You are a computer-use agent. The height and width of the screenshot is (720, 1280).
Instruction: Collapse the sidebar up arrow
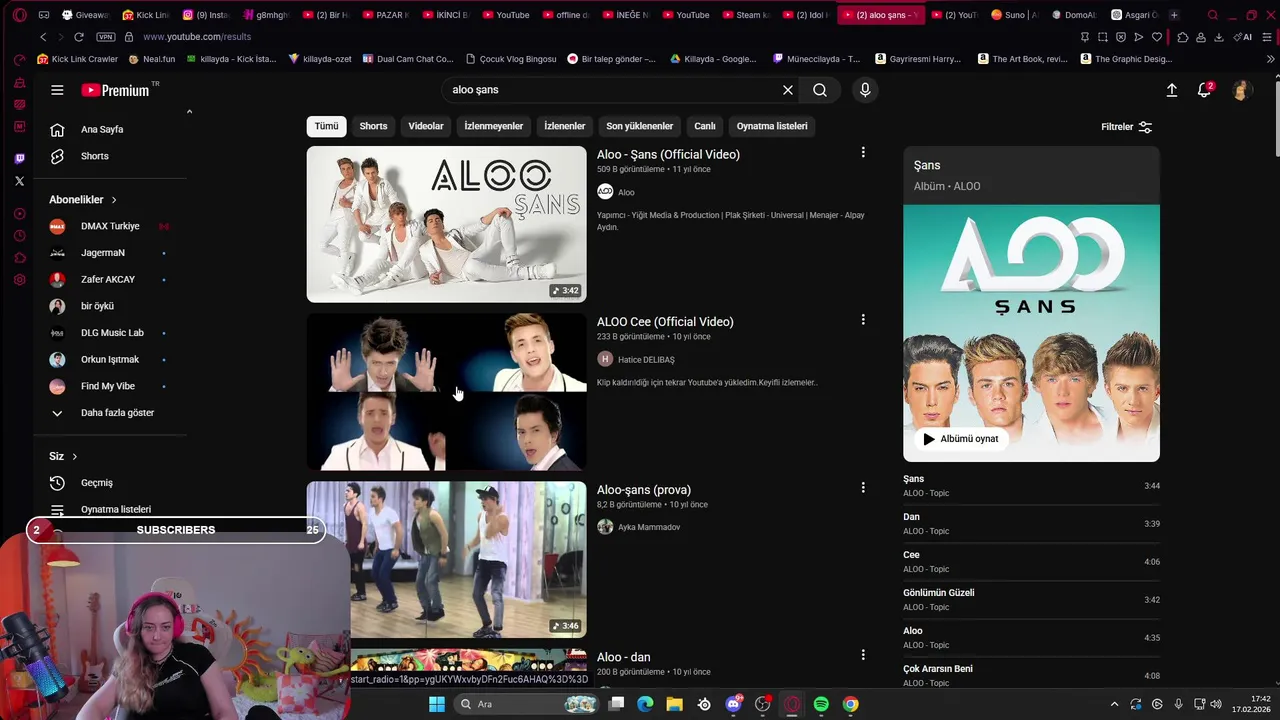[189, 112]
